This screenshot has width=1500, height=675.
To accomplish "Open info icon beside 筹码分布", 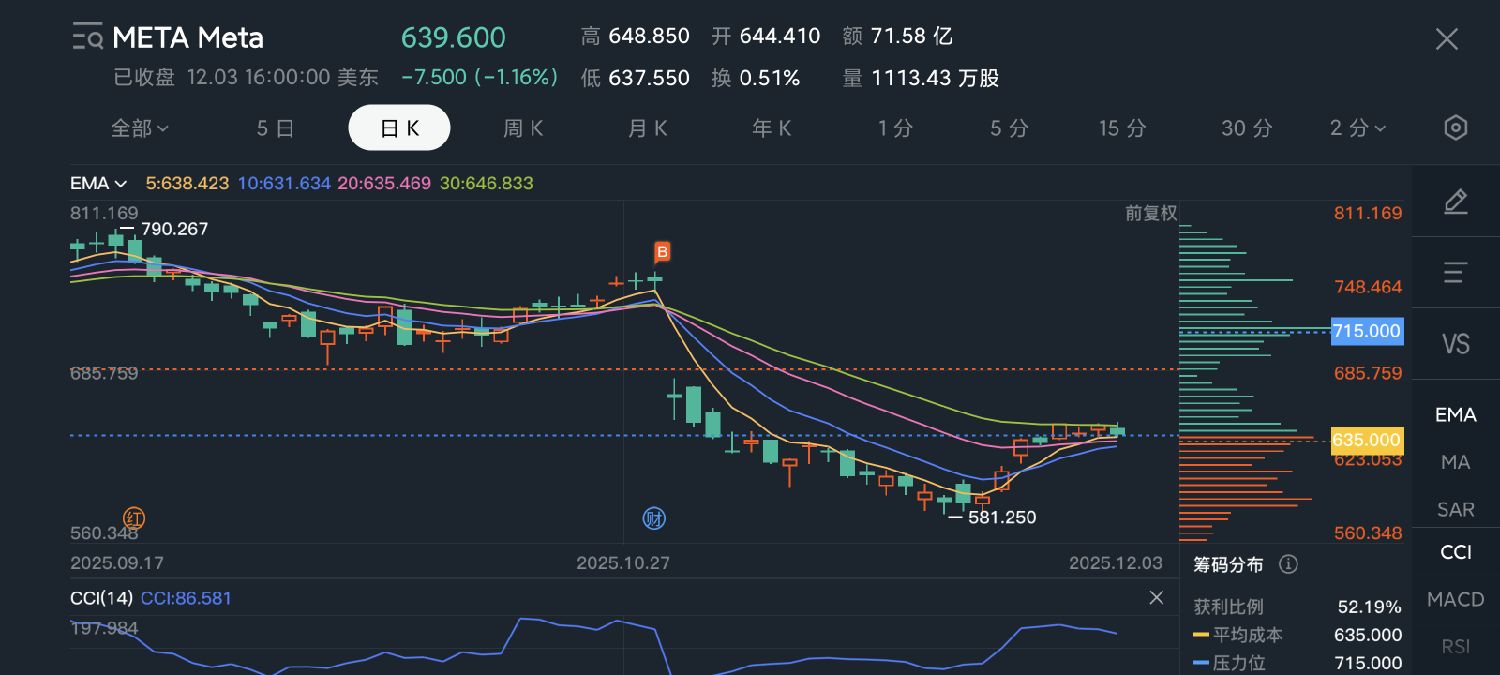I will (1288, 565).
